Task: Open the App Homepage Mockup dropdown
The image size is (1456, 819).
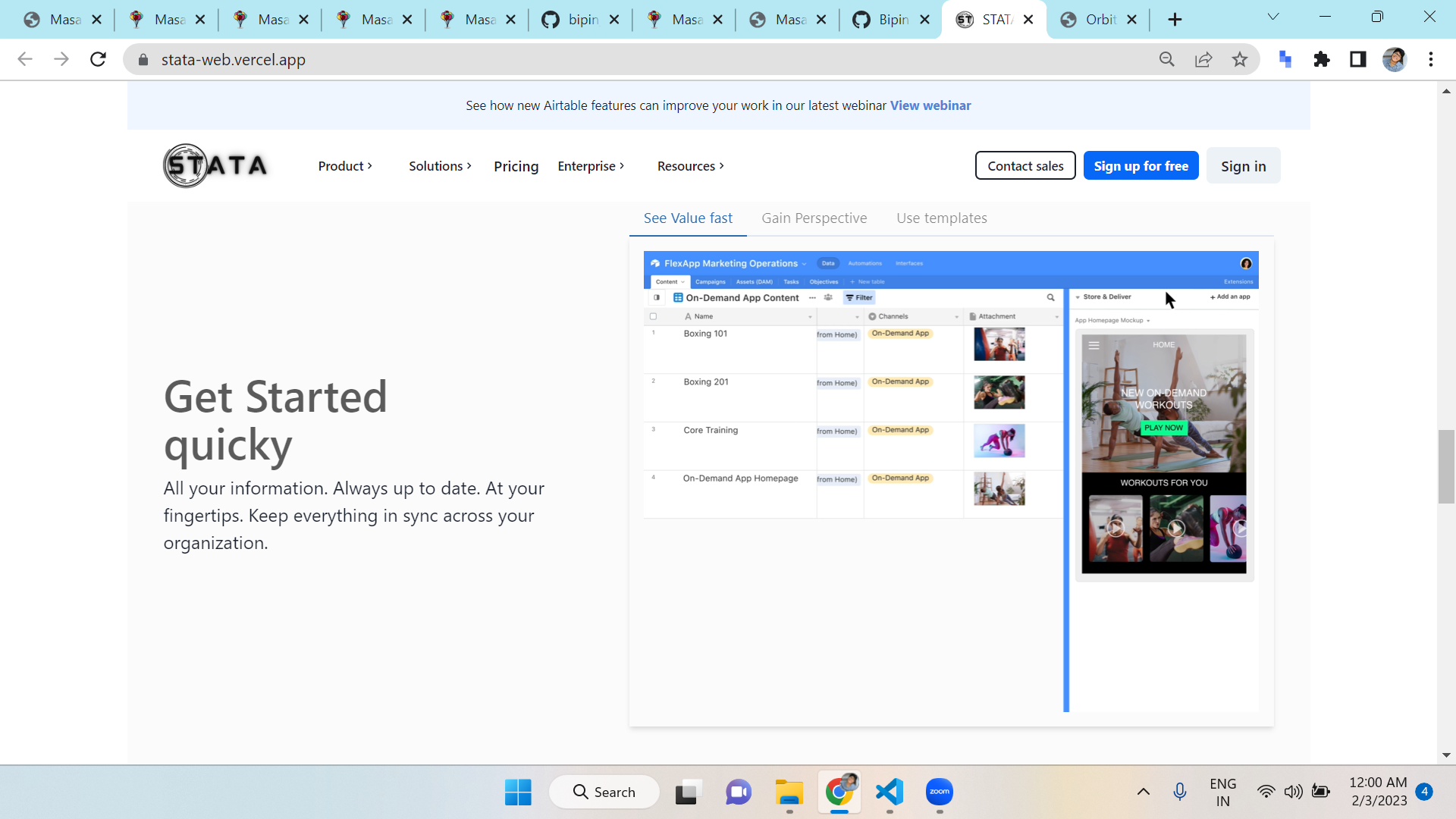Action: (x=1112, y=320)
